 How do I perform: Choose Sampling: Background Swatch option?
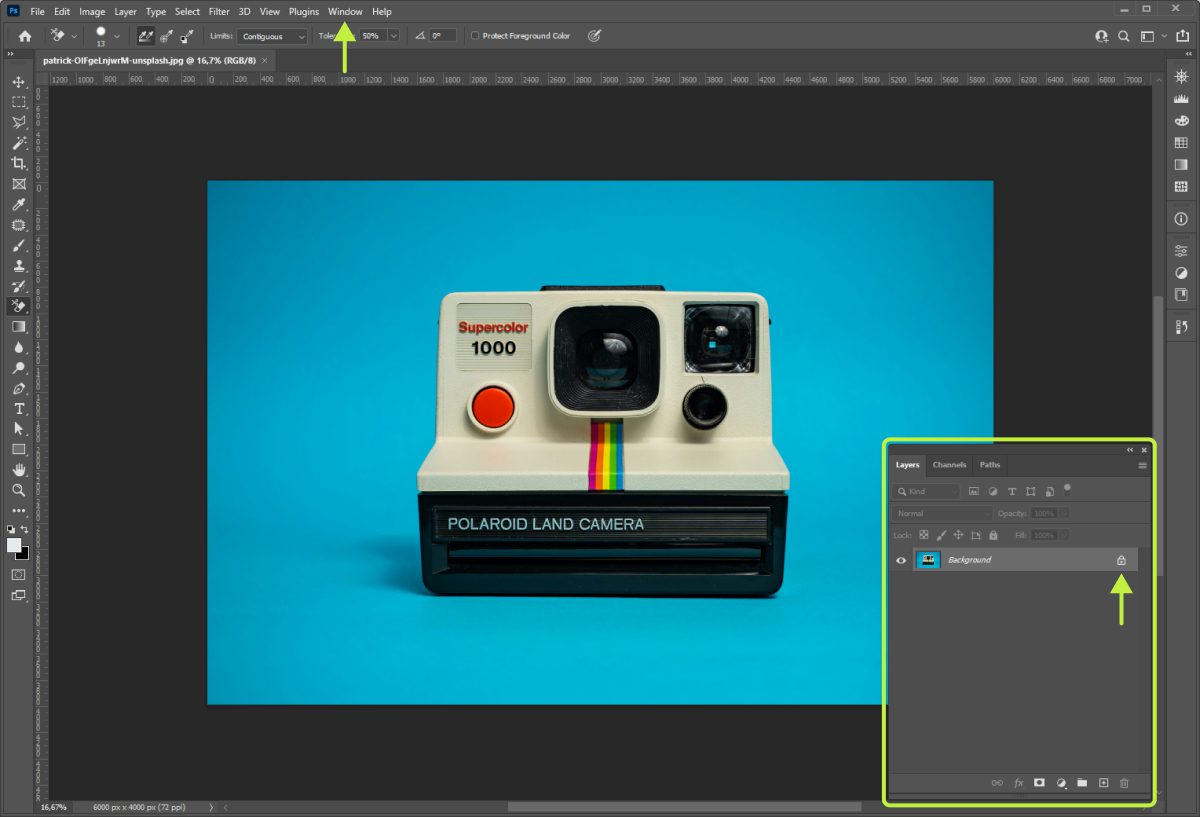pyautogui.click(x=187, y=36)
